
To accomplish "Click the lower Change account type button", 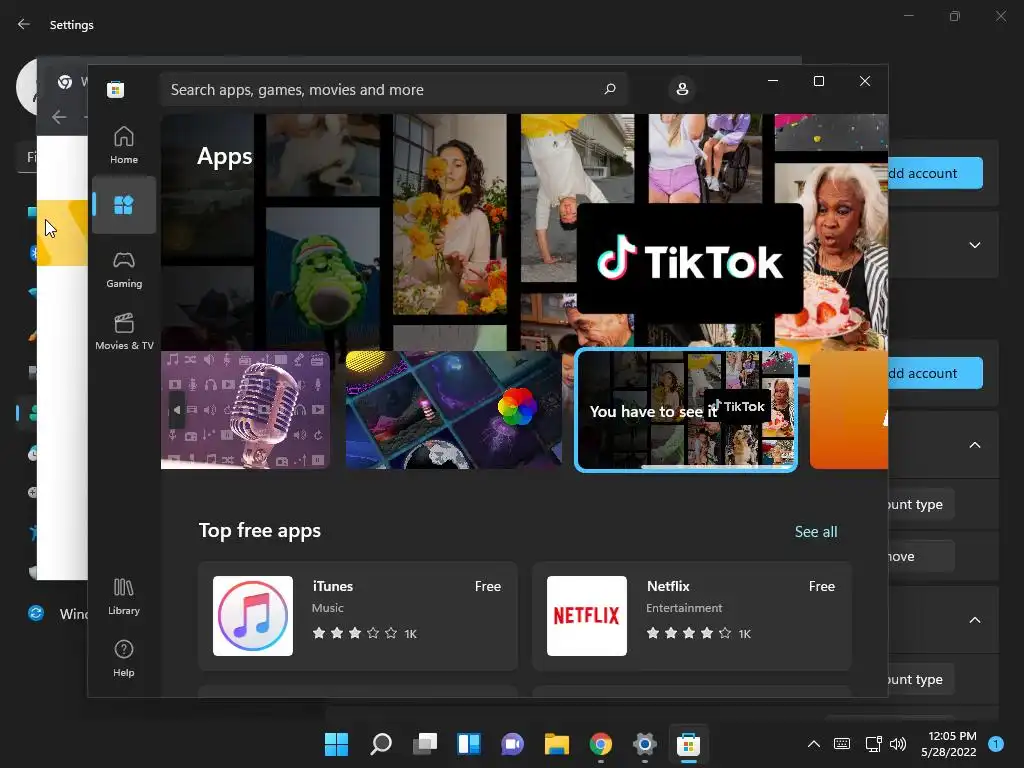I will click(921, 679).
